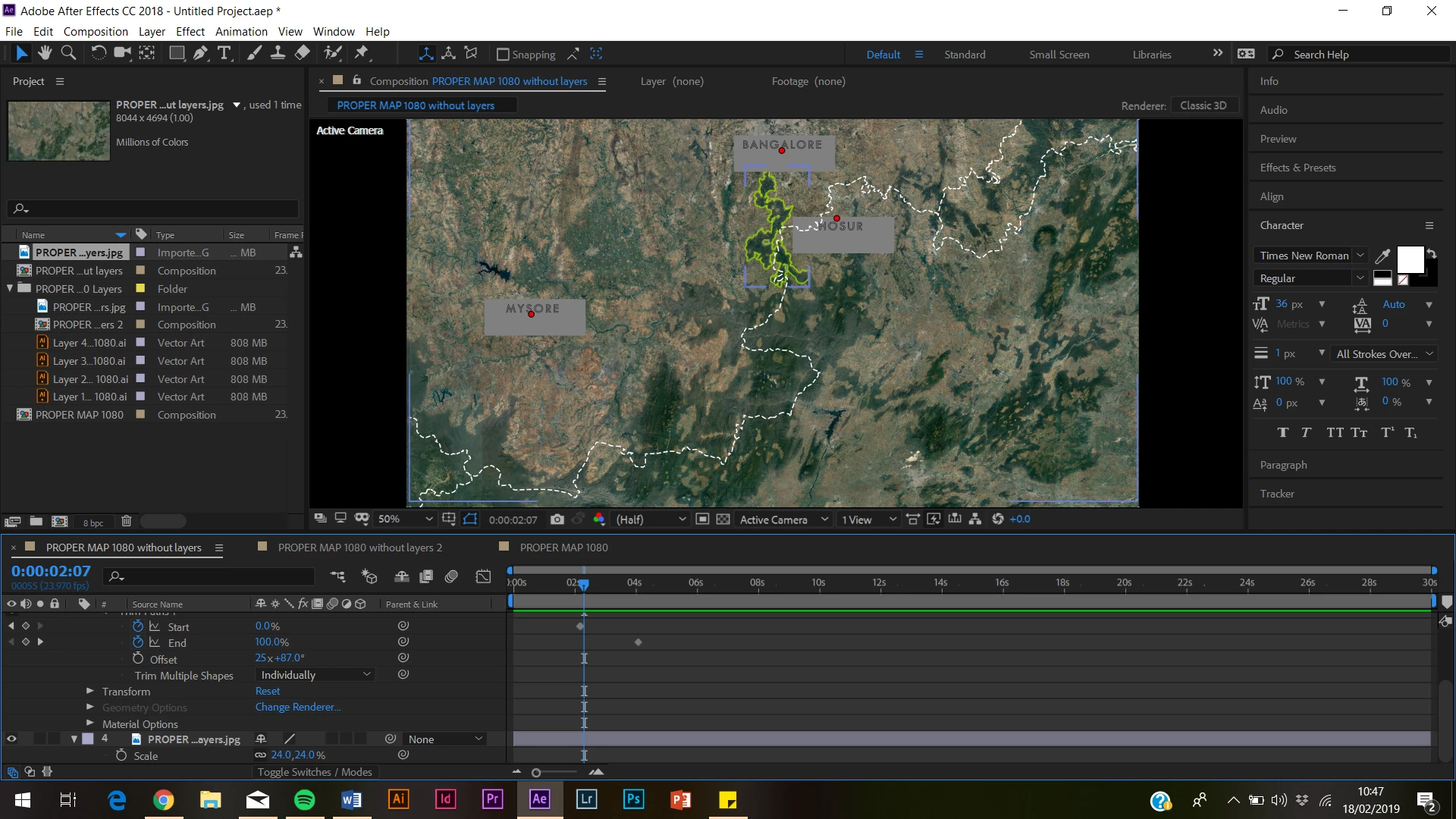
Task: Select the Horizontal Type tool
Action: [x=224, y=53]
